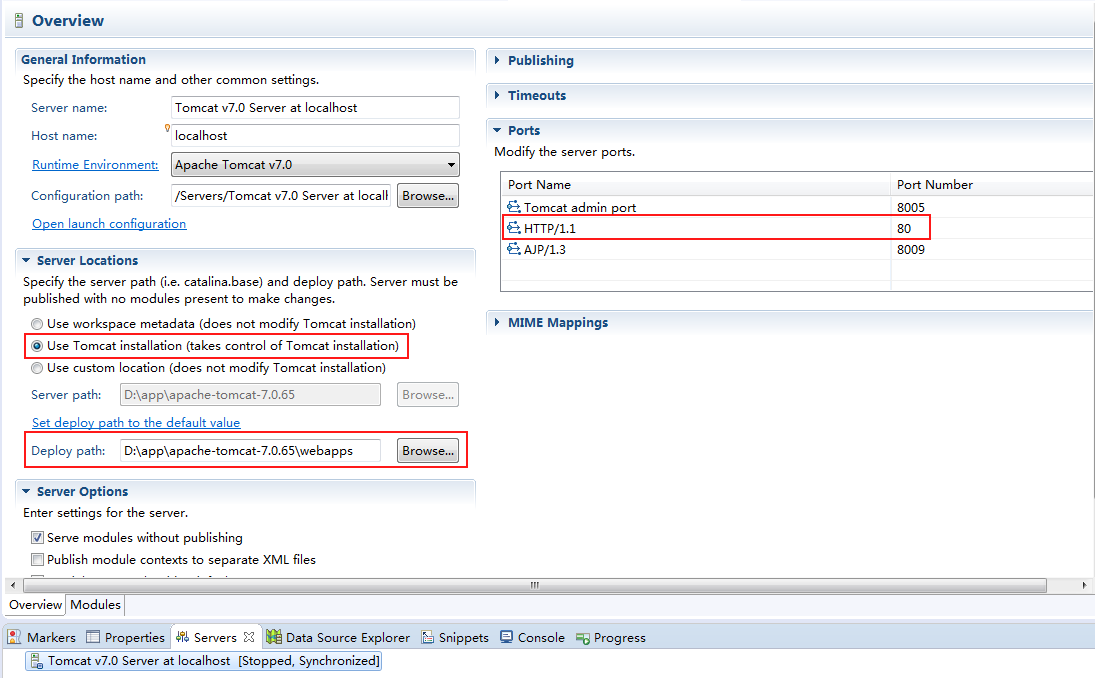
Task: Collapse the Server Options section
Action: (26, 491)
